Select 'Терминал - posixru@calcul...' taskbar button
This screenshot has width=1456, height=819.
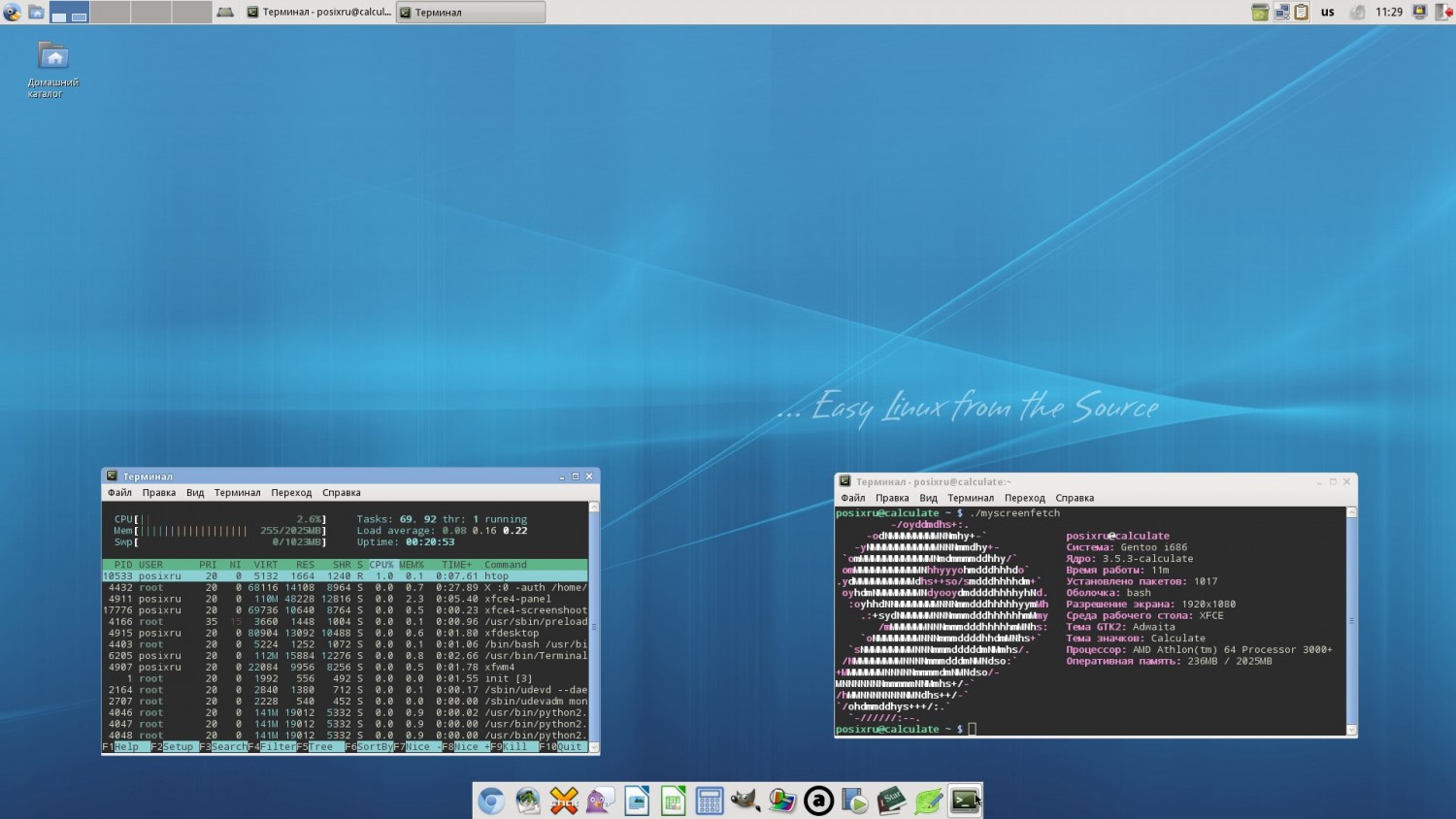[x=318, y=13]
